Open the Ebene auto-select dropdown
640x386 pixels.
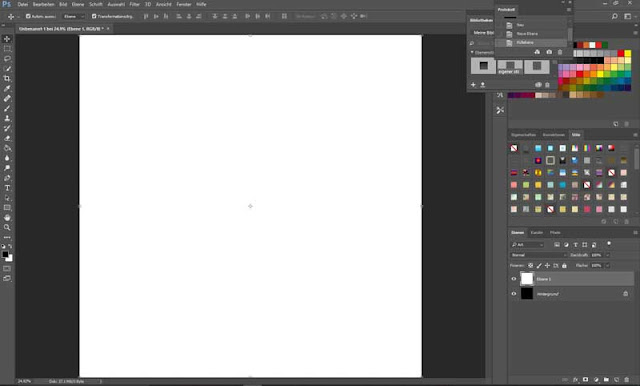coord(74,16)
